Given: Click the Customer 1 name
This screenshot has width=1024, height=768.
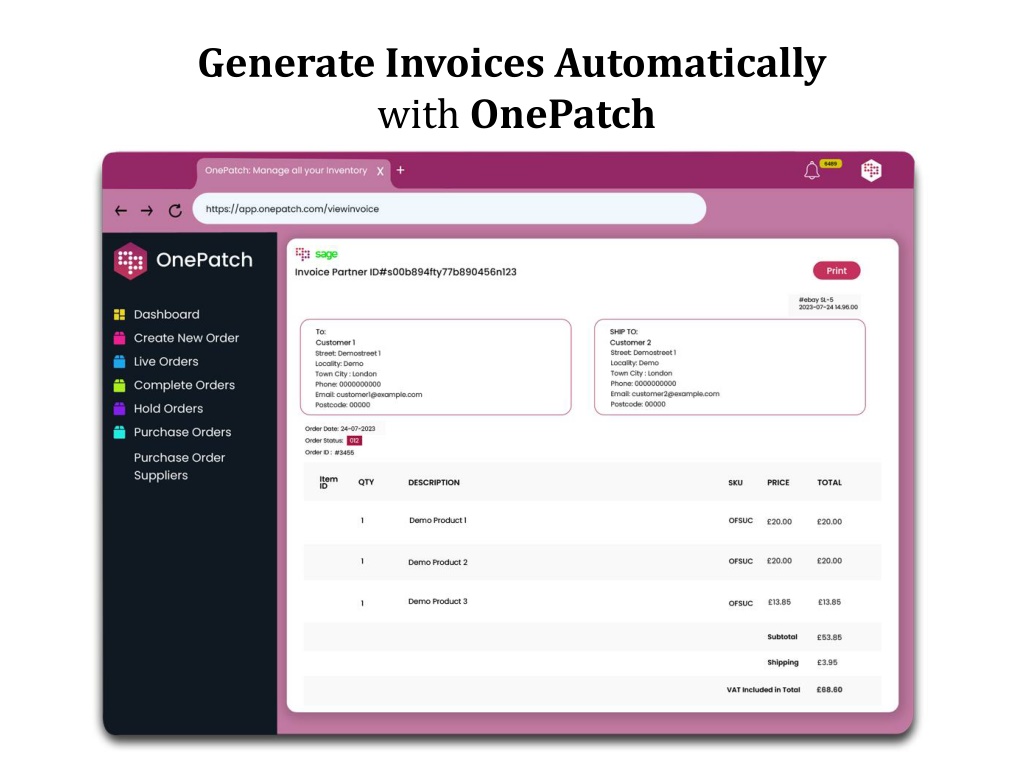Looking at the screenshot, I should [x=336, y=342].
